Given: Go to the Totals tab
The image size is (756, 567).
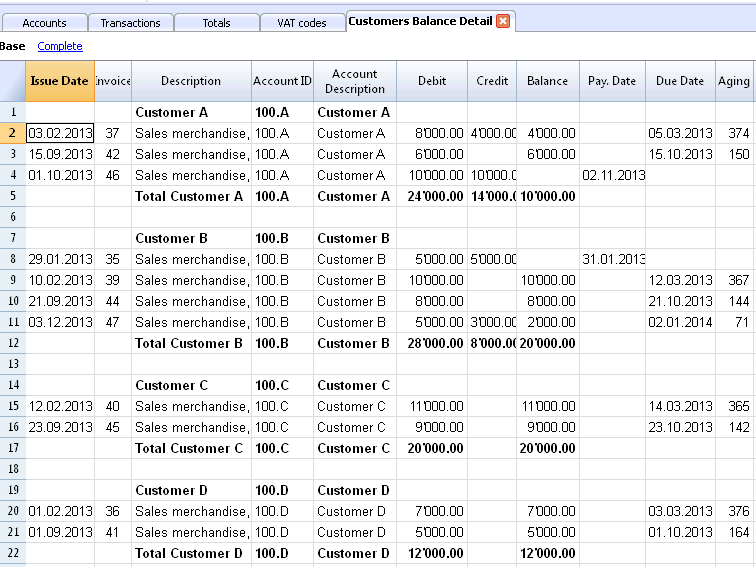Looking at the screenshot, I should pos(216,23).
